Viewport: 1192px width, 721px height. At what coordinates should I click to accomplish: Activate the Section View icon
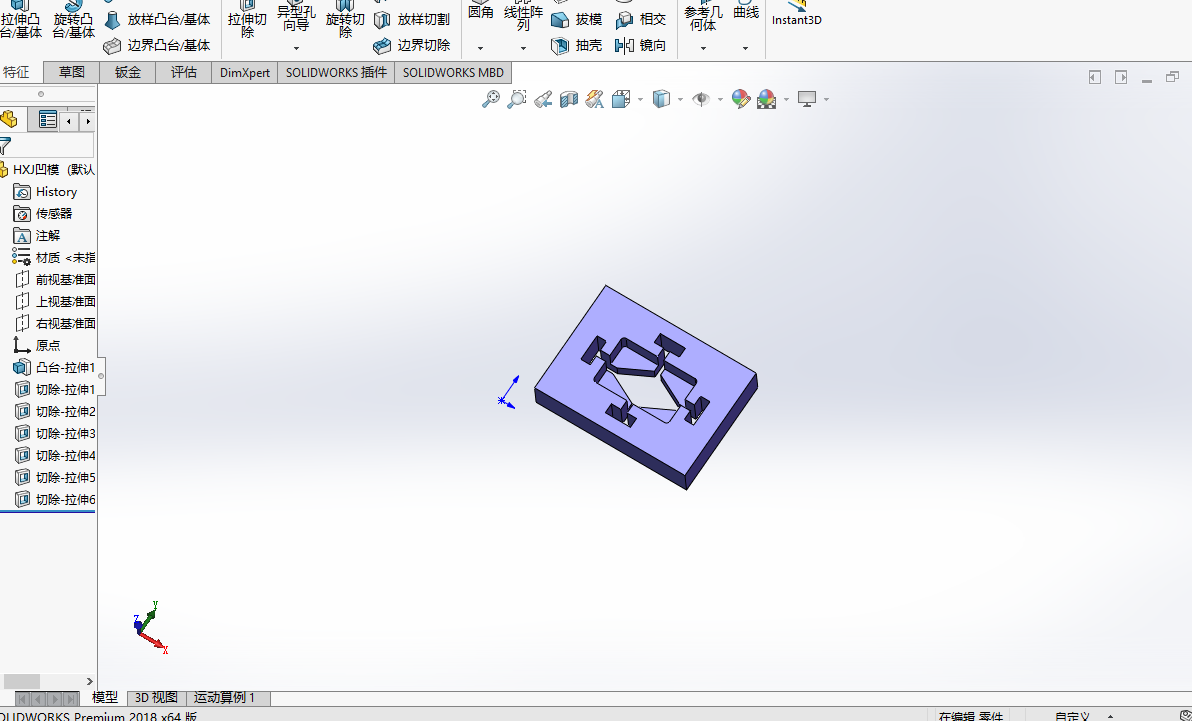(x=569, y=99)
